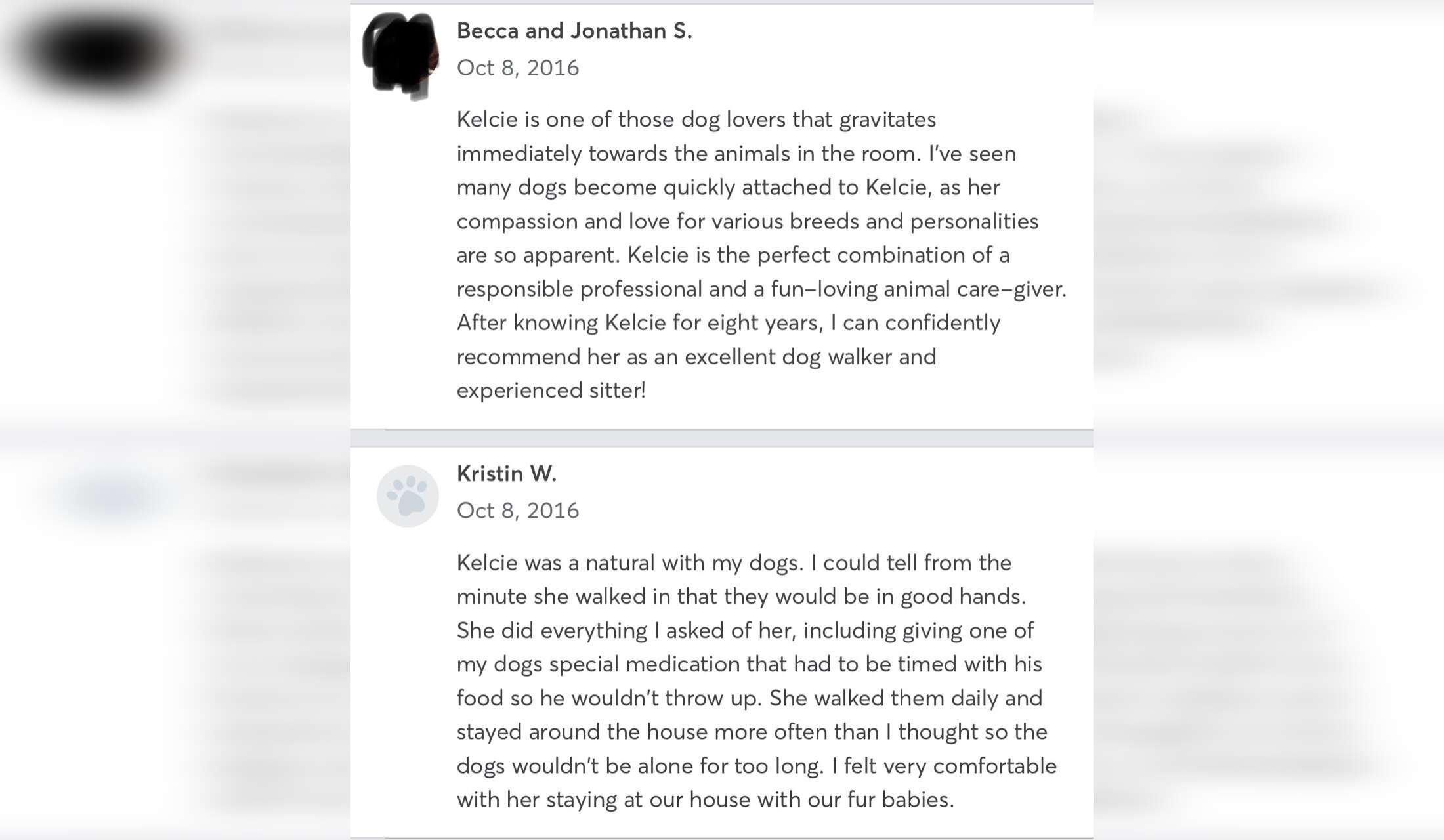Click the line 'food so he wouldn't throw up'

[x=750, y=698]
